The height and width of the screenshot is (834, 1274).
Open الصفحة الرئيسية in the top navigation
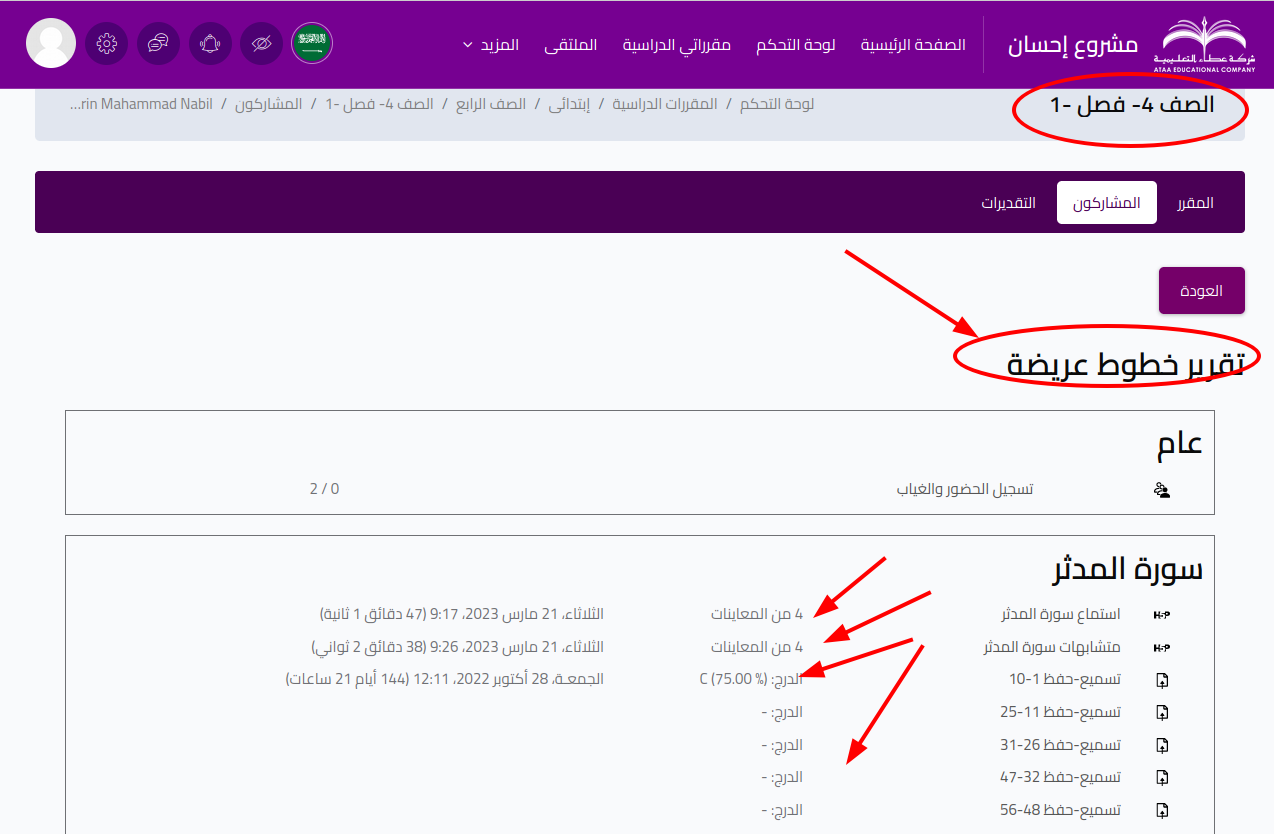tap(913, 45)
